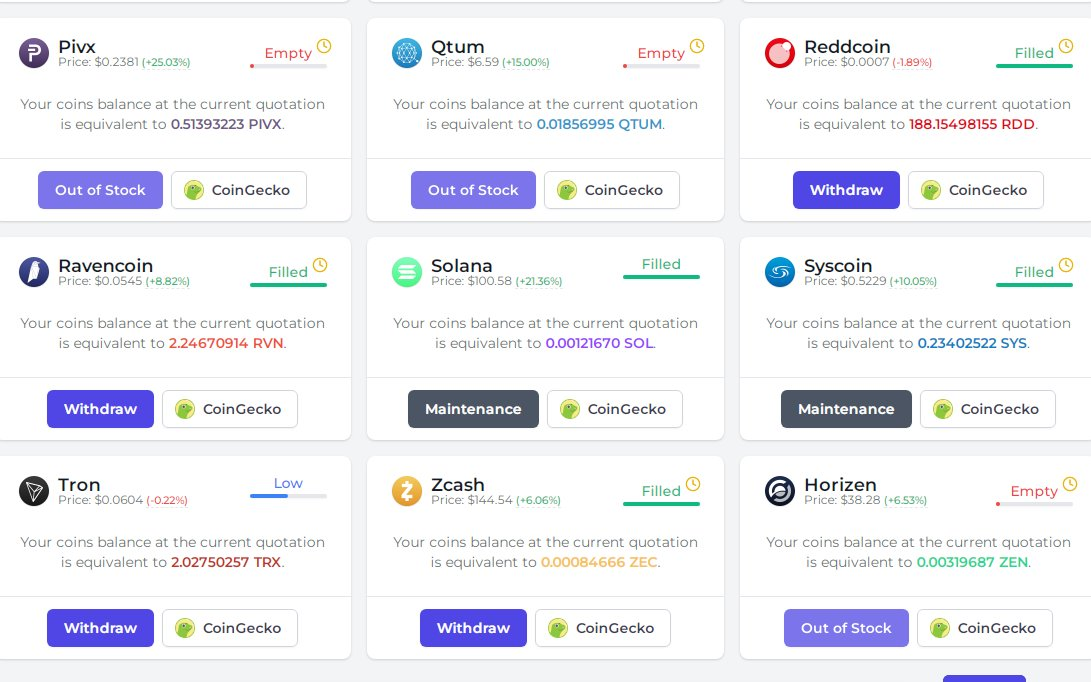Screen dimensions: 1091x682
Task: Click the Maintenance button under Syscoin
Action: (x=846, y=409)
